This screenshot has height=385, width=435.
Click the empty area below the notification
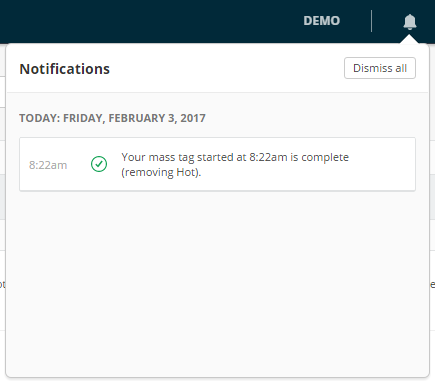(x=217, y=283)
